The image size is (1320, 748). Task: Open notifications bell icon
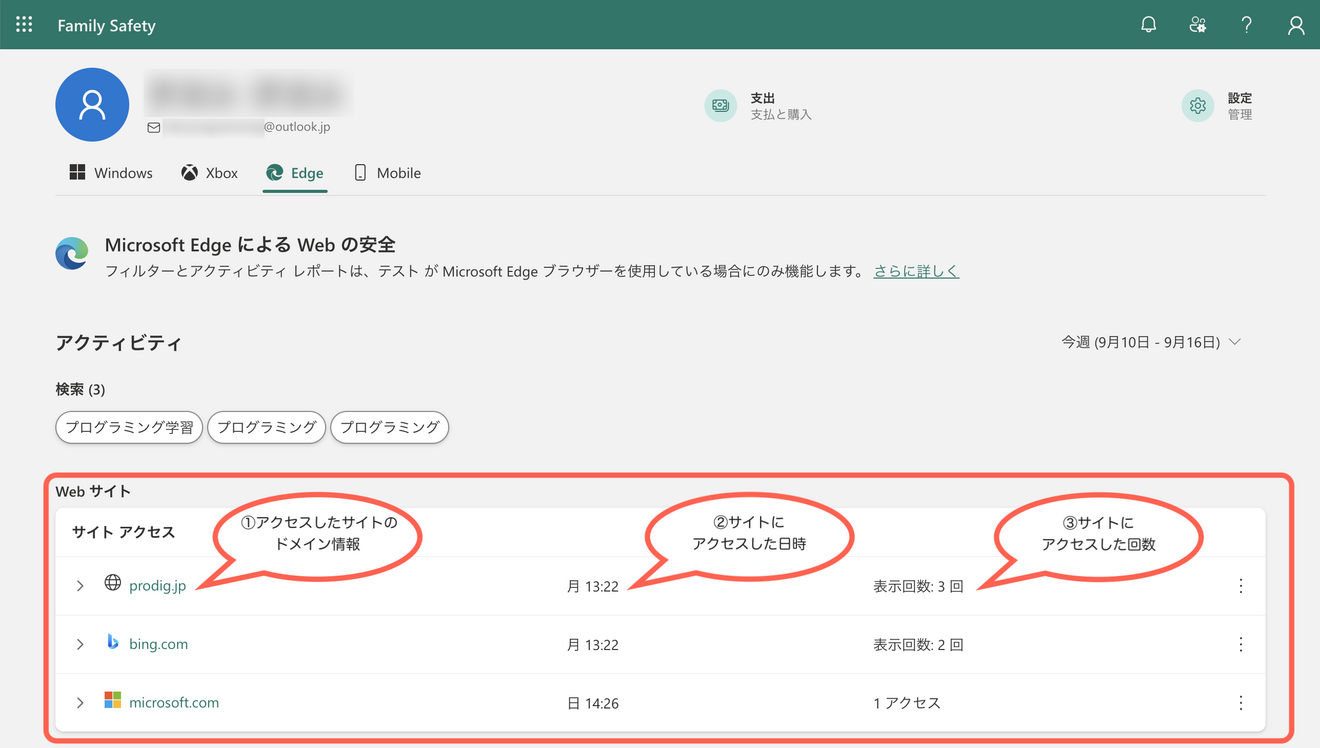click(1149, 25)
